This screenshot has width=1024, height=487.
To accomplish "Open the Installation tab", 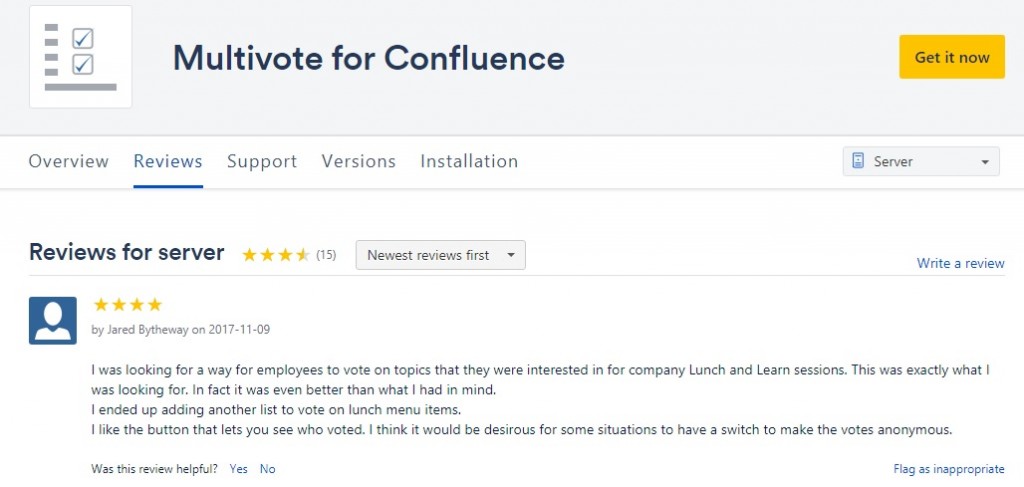I will coord(469,161).
